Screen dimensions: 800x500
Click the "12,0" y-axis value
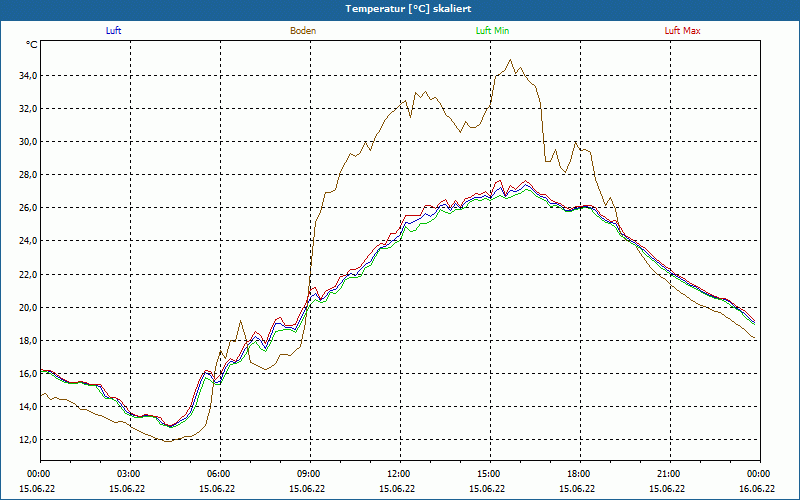[28, 440]
